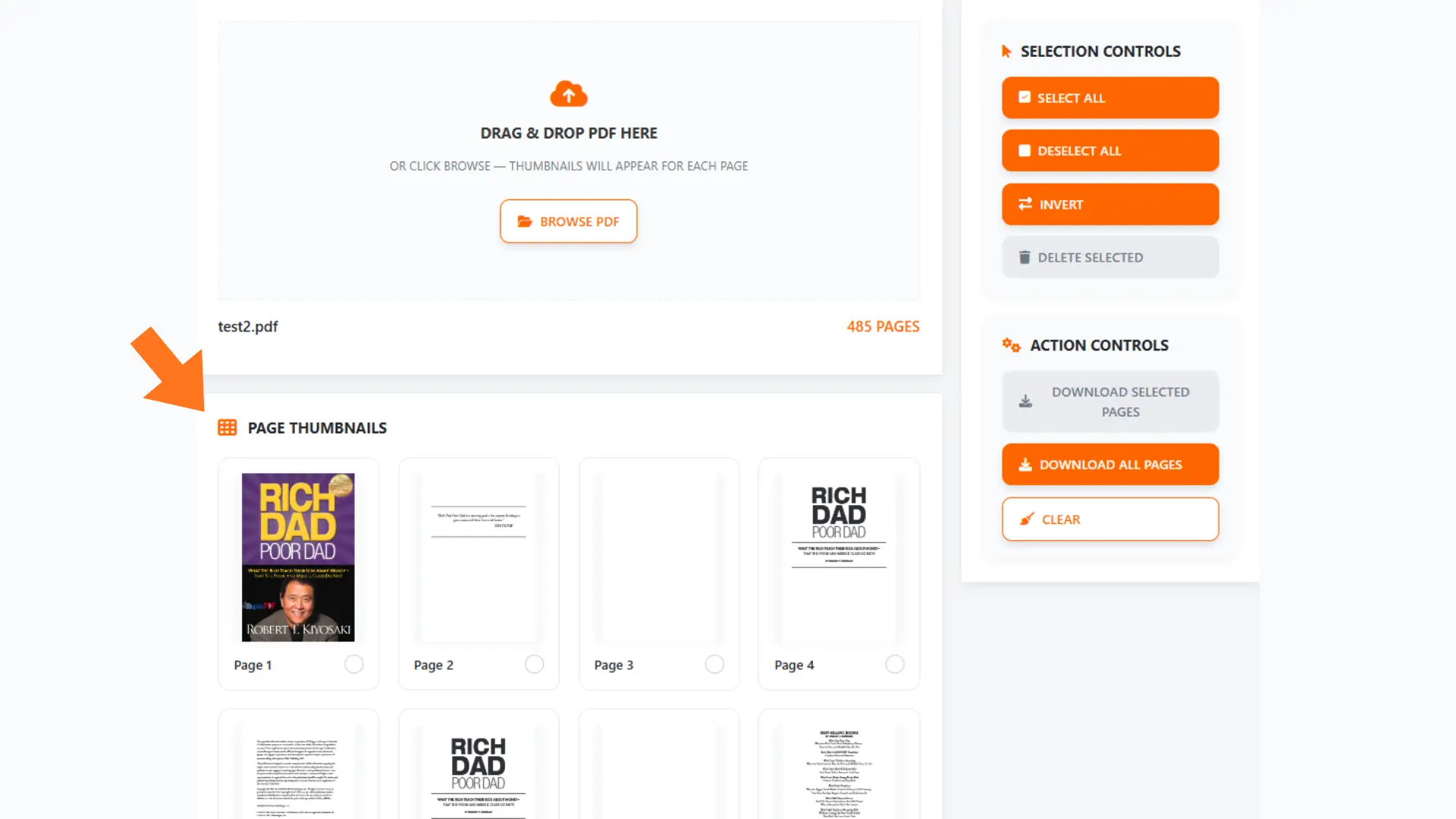The width and height of the screenshot is (1456, 819).
Task: Click the broom icon on Clear
Action: coord(1027,519)
